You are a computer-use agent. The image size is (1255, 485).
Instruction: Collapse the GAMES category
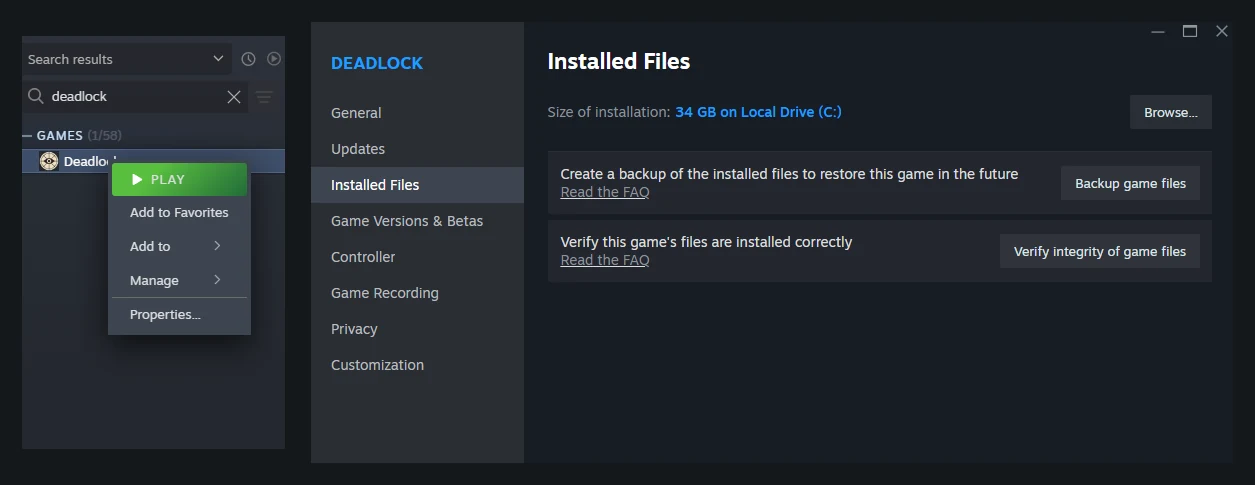point(27,135)
